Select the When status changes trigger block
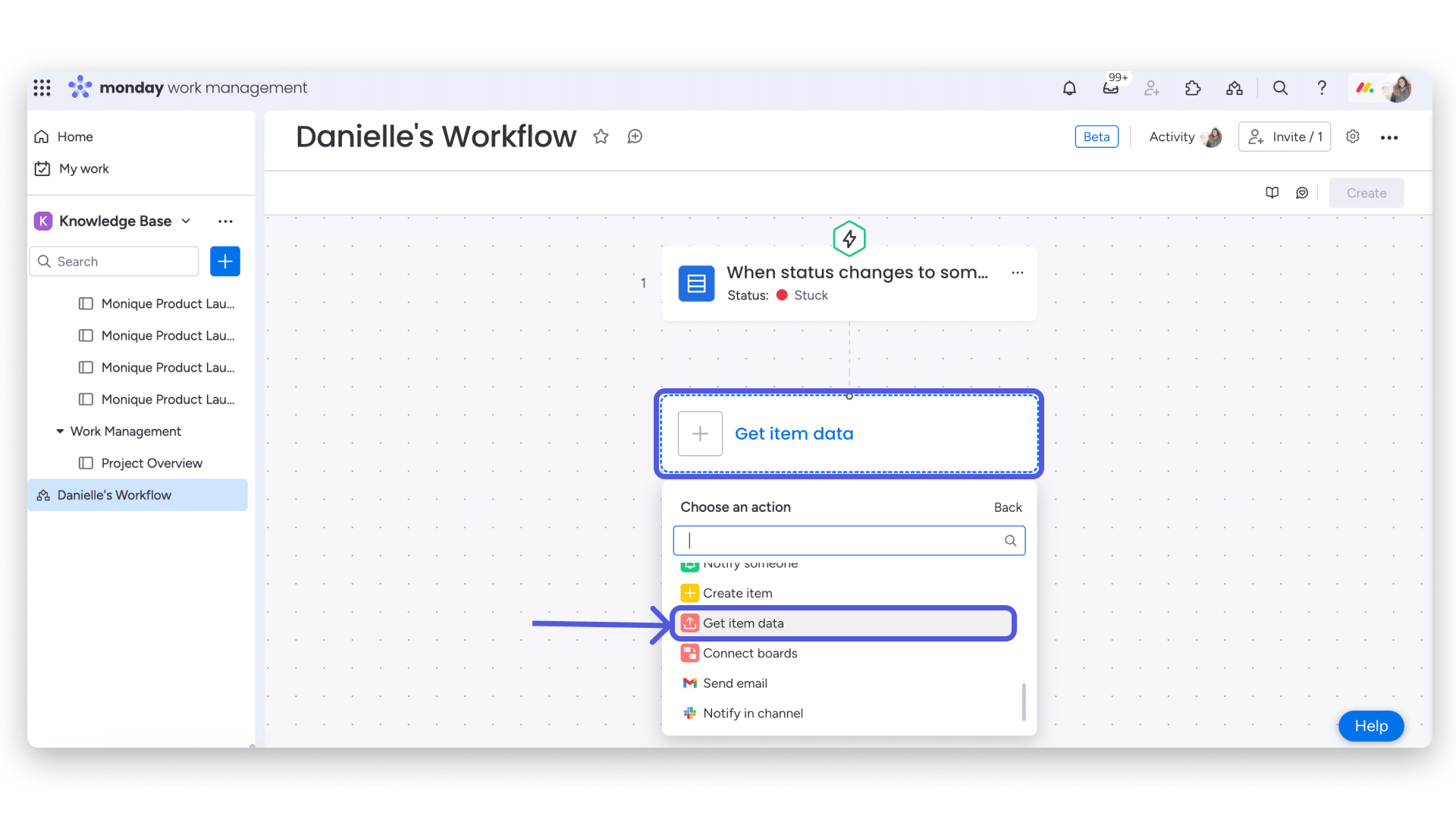The width and height of the screenshot is (1456, 819). click(849, 284)
